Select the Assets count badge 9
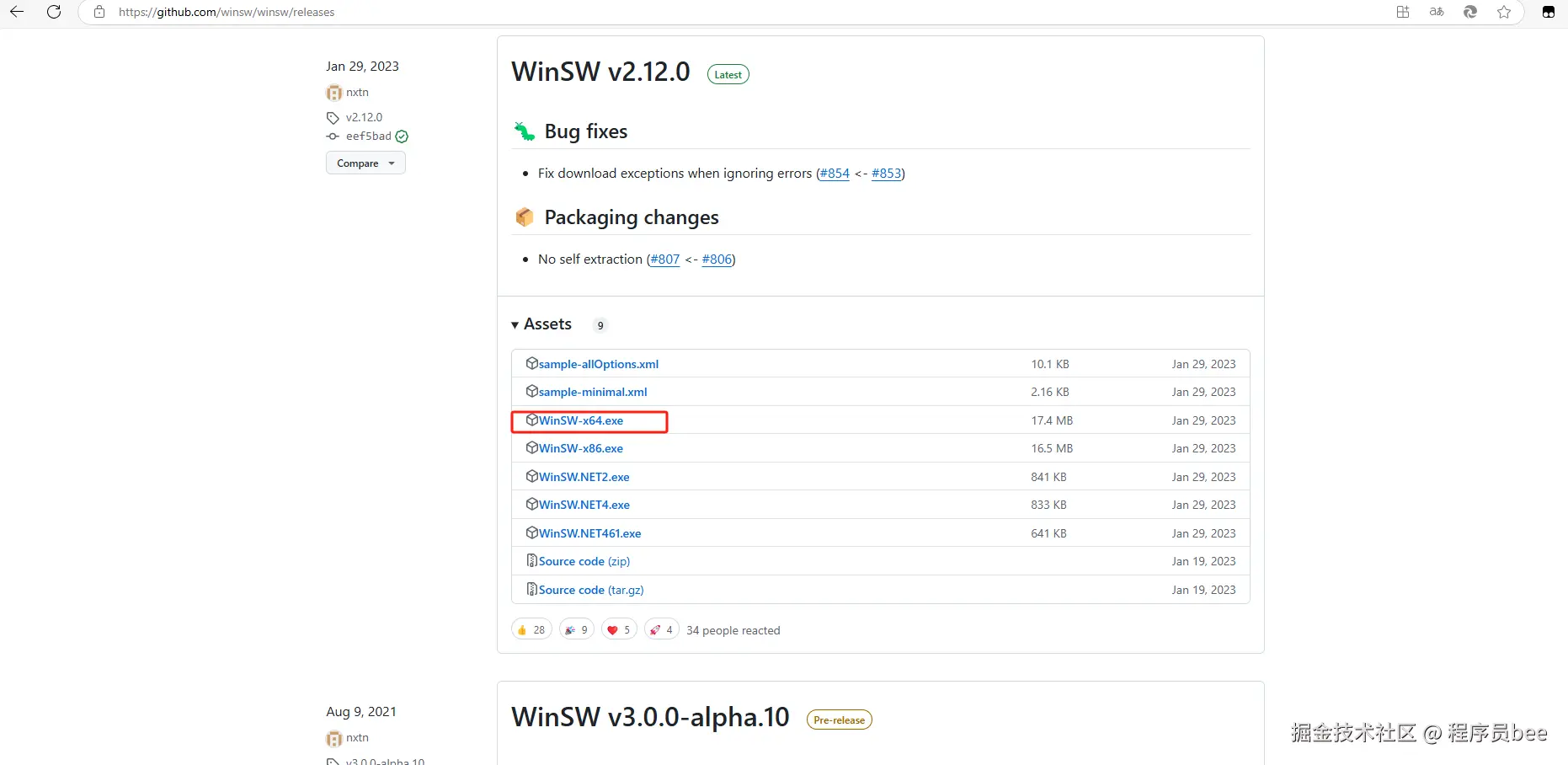 (x=600, y=325)
